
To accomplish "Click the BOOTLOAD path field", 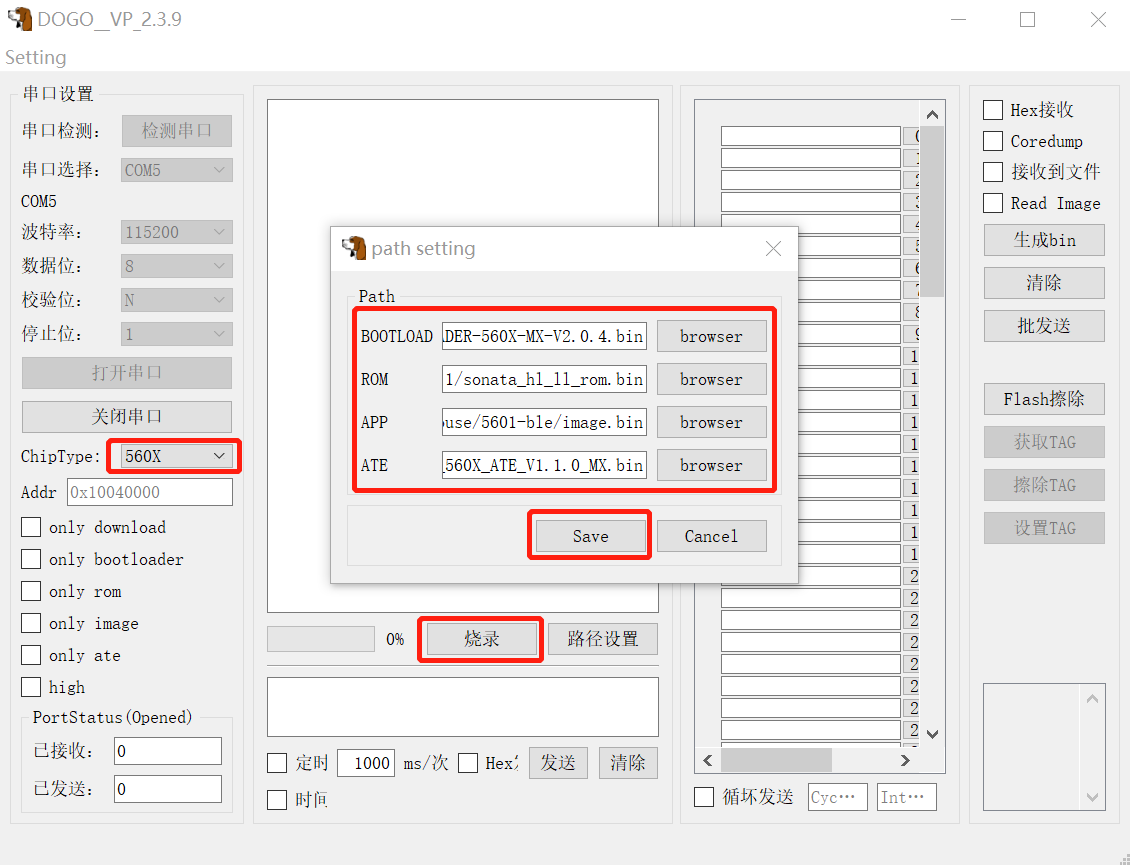I will [544, 337].
